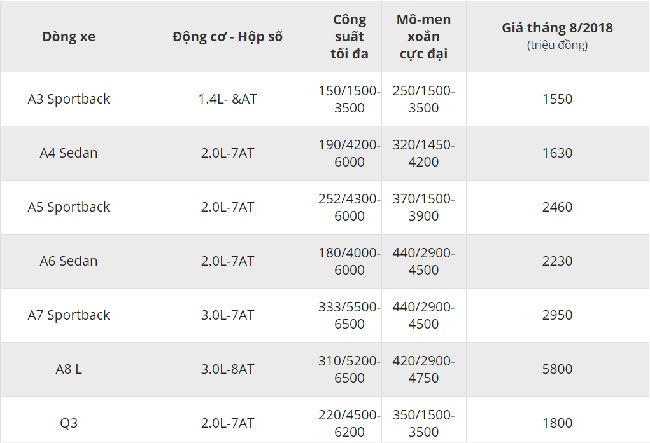Select the Q3 model cell
Viewport: 650px width, 443px height.
pyautogui.click(x=69, y=421)
